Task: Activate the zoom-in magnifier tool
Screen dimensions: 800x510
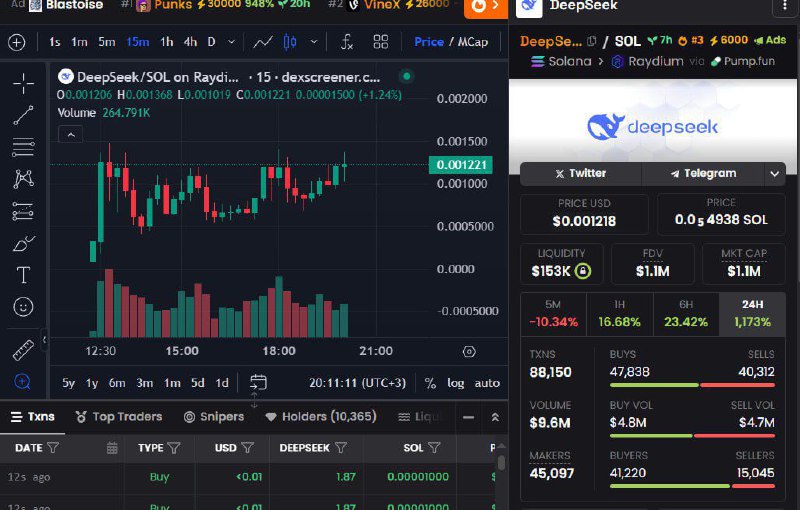Action: 23,381
